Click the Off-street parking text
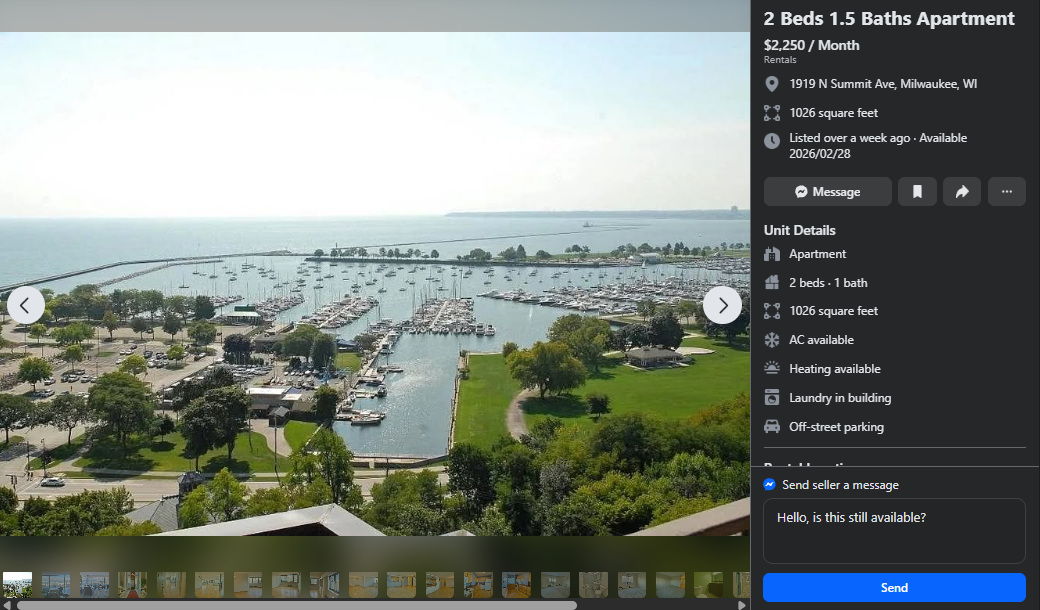 [x=836, y=427]
